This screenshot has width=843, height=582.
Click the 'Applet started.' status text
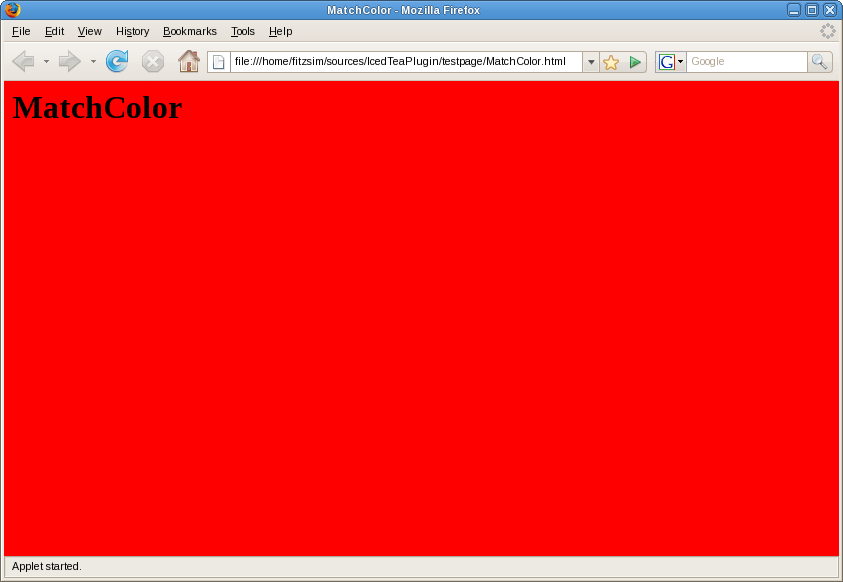pos(47,566)
